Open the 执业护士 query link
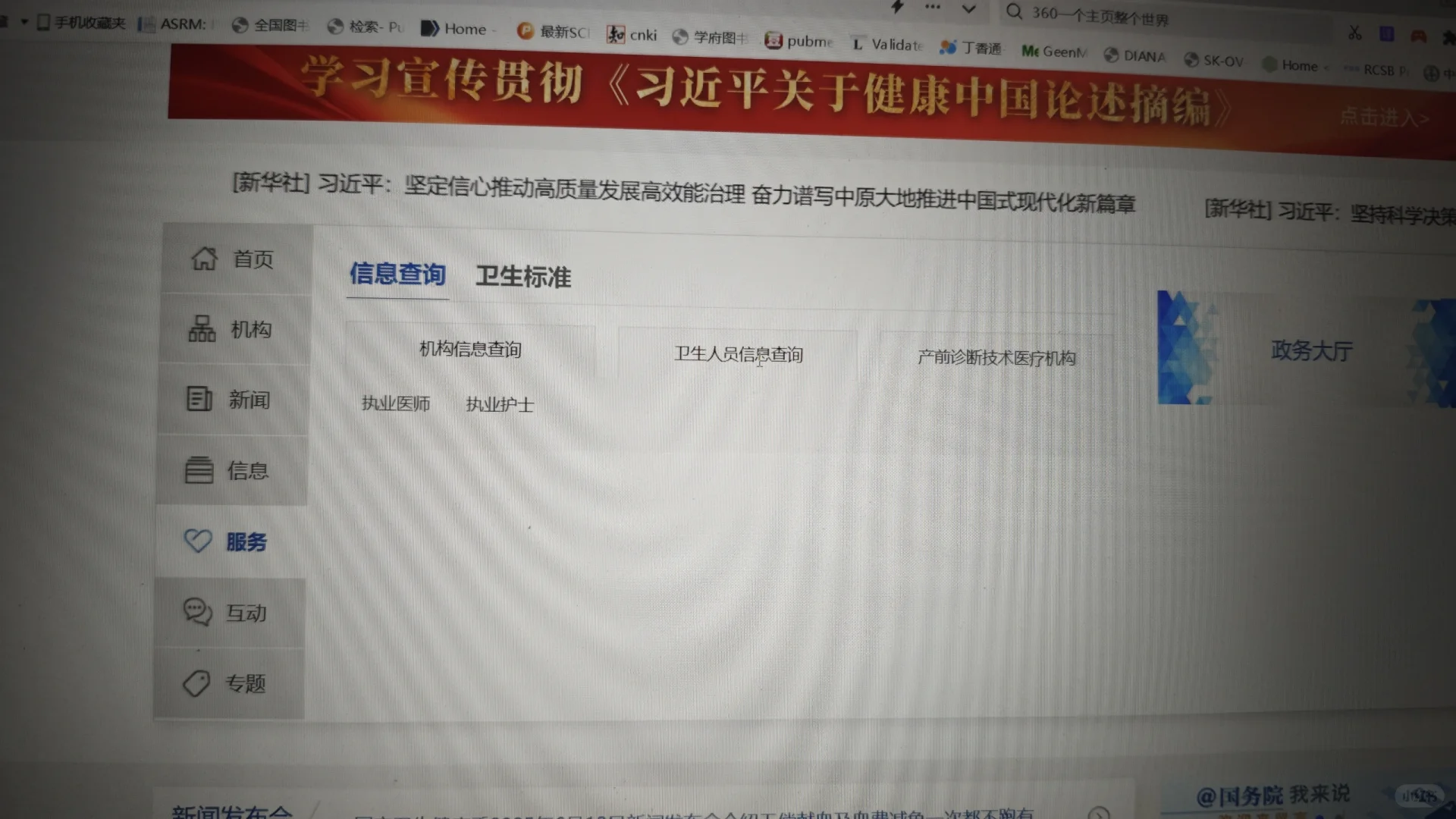1456x819 pixels. (500, 405)
